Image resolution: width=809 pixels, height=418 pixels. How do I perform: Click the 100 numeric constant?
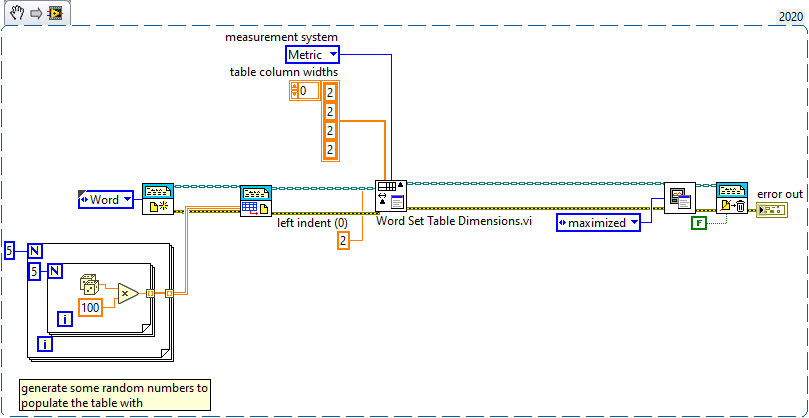pos(90,307)
